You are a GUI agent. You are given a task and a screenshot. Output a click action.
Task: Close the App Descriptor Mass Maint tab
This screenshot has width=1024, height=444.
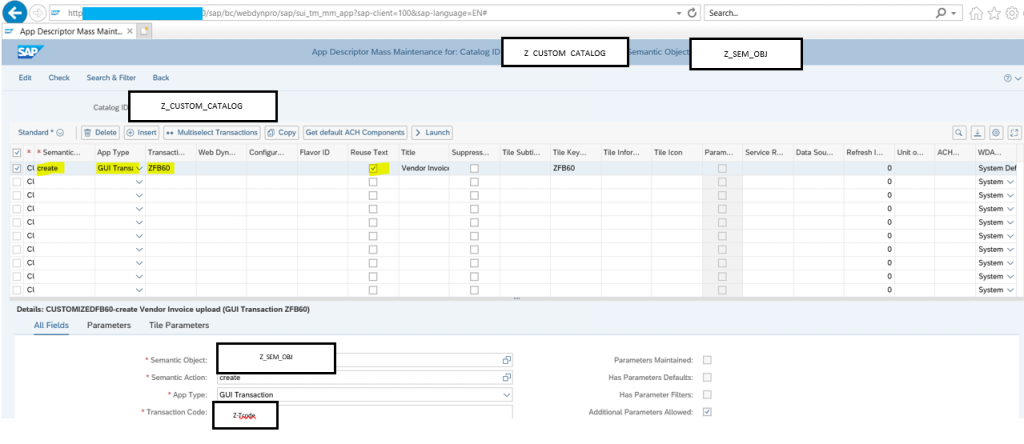(130, 31)
